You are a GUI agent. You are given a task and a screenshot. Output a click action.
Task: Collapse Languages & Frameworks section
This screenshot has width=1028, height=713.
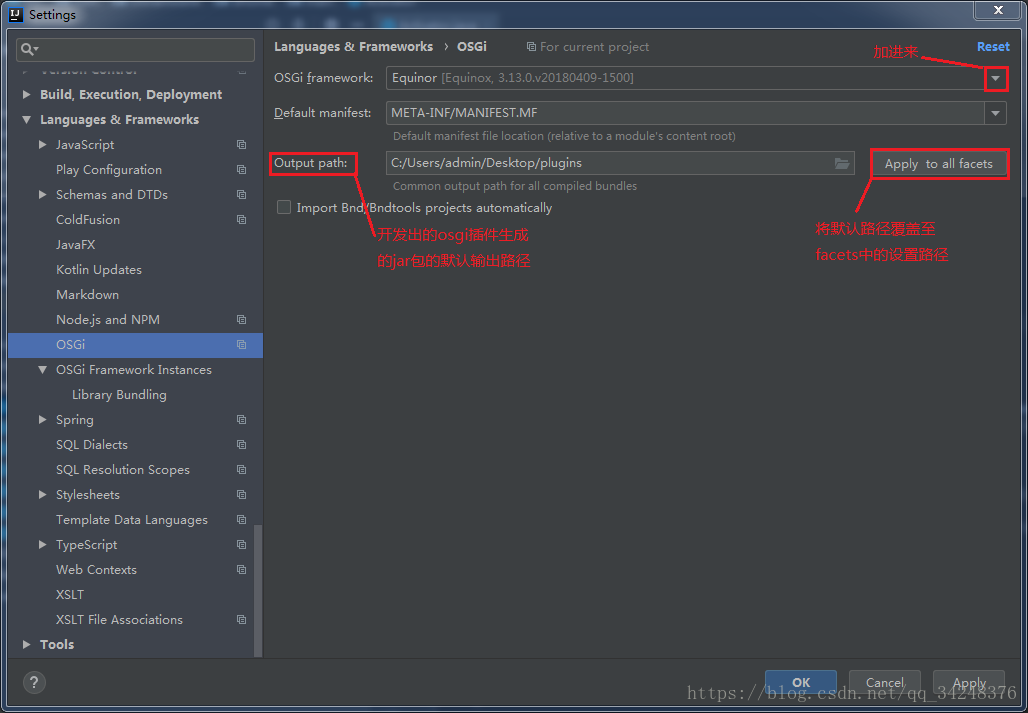(x=27, y=120)
